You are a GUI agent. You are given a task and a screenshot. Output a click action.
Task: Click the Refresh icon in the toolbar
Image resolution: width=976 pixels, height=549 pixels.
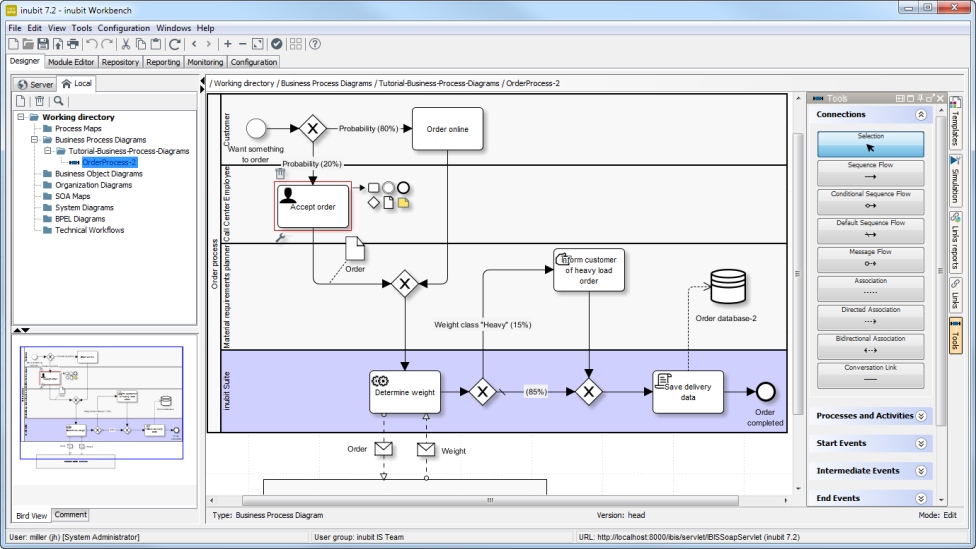click(175, 44)
